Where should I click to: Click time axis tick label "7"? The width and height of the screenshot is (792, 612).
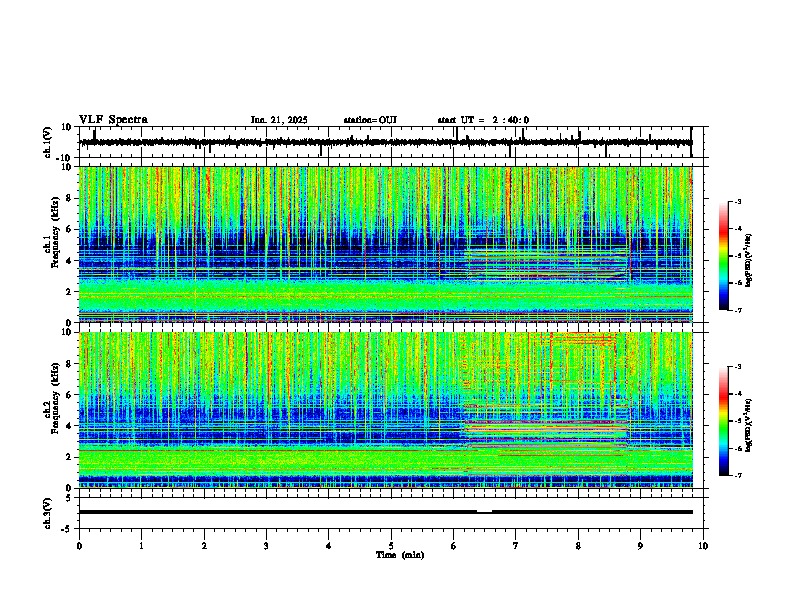pyautogui.click(x=516, y=546)
